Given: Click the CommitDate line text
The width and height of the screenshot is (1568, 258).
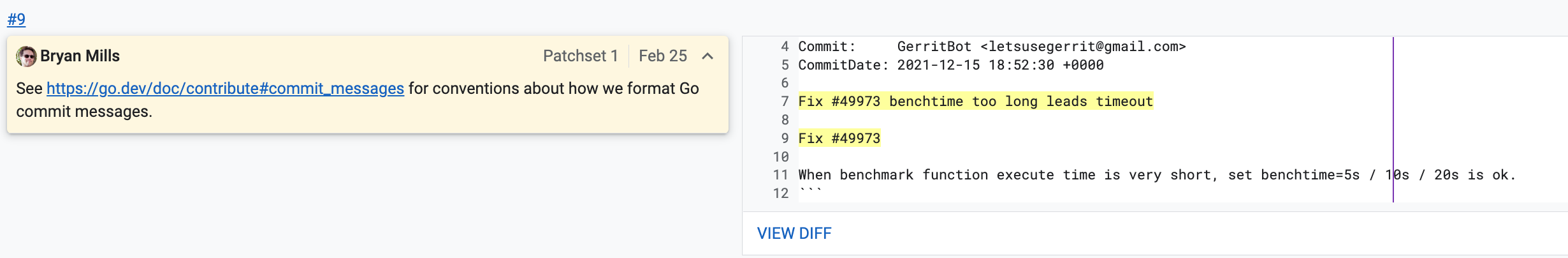Looking at the screenshot, I should pos(951,65).
